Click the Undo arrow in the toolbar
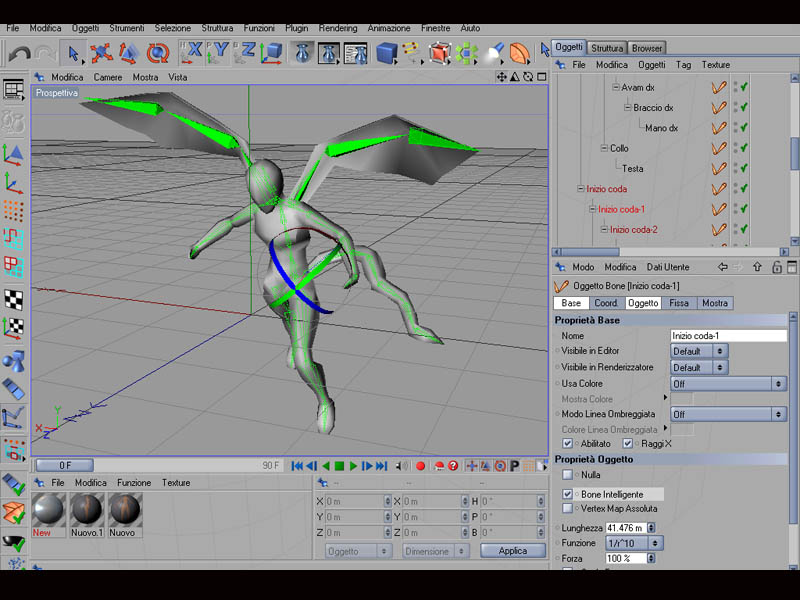 [x=18, y=52]
